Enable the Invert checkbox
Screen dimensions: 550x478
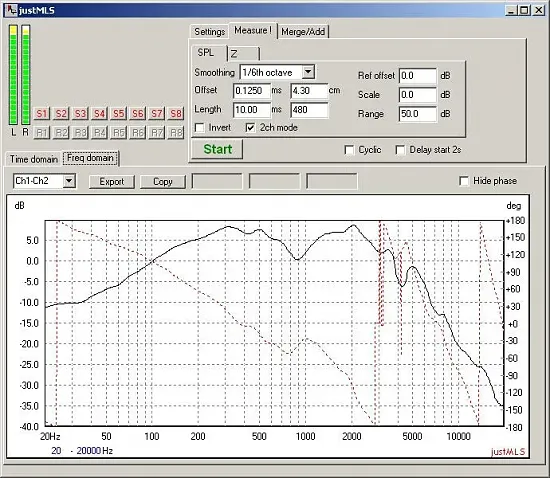200,128
